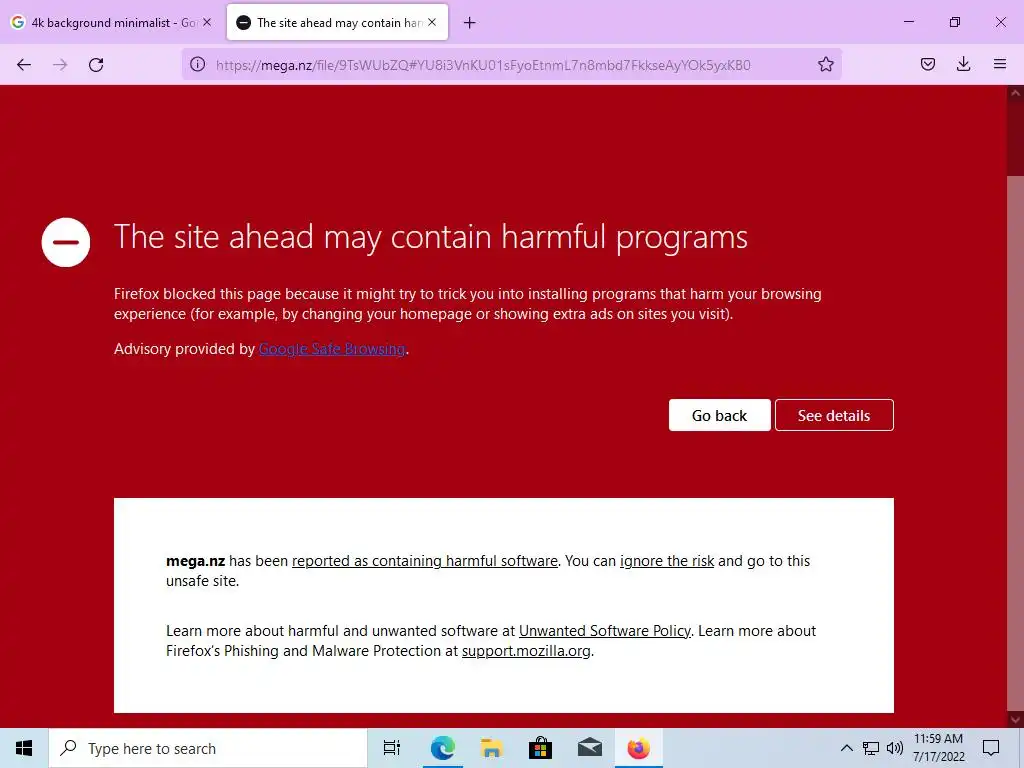Open Microsoft Edge from the taskbar
The image size is (1024, 768).
442,748
